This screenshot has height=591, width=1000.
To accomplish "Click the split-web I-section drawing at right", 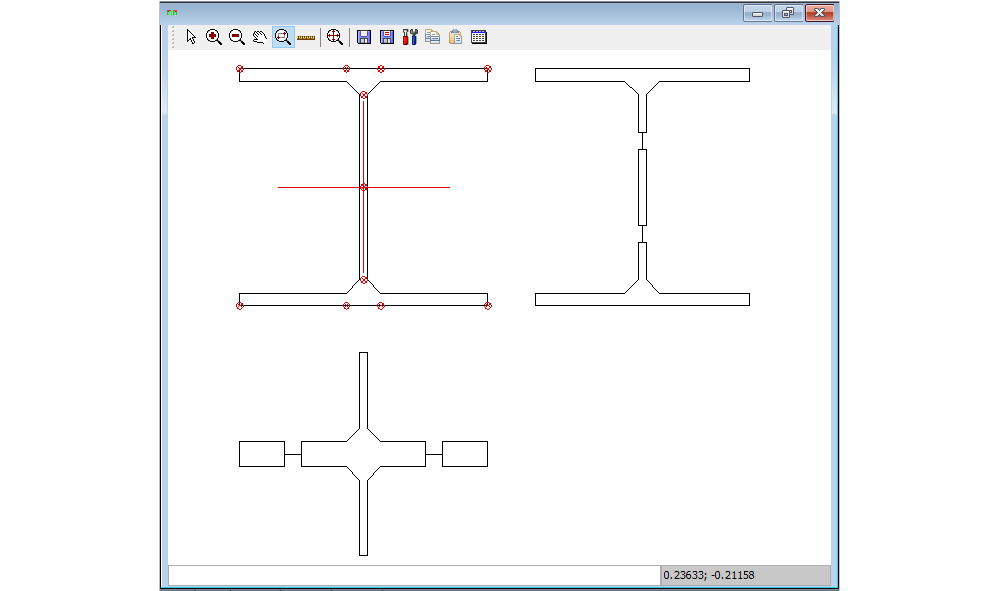I will (642, 187).
